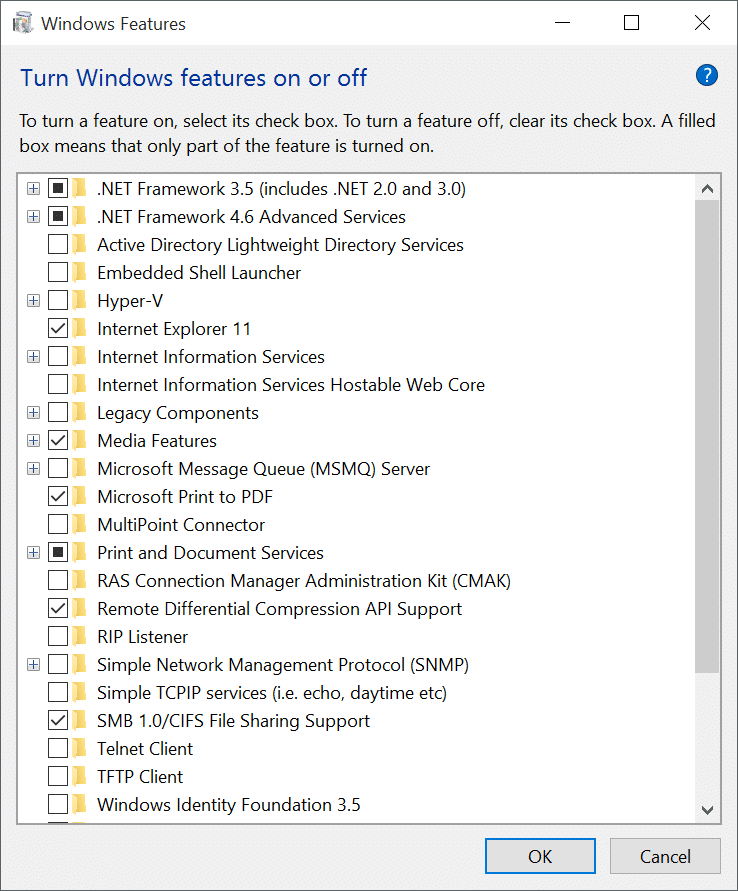
Task: Click folder icon beside Internet Explorer 11
Action: (x=79, y=328)
